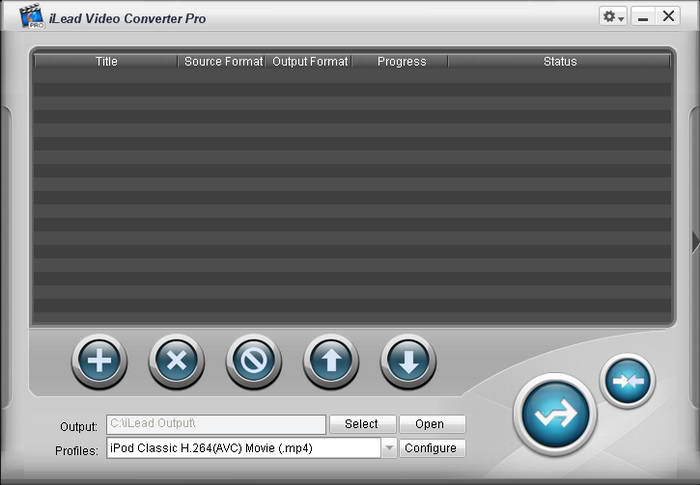Open the output folder with Open button
Viewport: 700px width, 485px height.
[x=432, y=424]
